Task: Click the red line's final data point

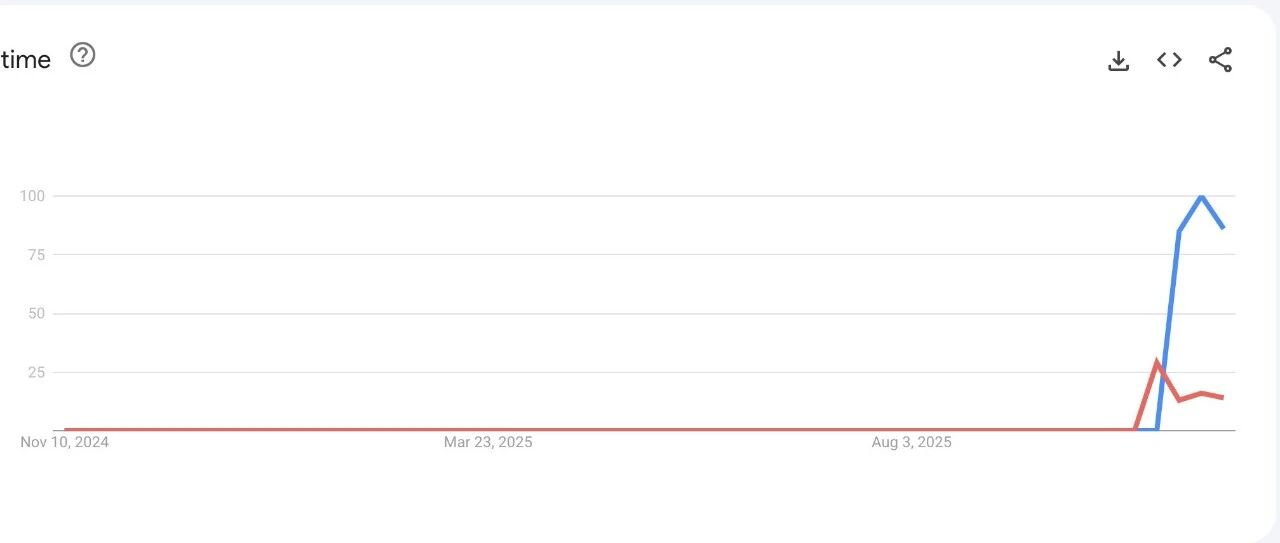Action: pos(1222,398)
